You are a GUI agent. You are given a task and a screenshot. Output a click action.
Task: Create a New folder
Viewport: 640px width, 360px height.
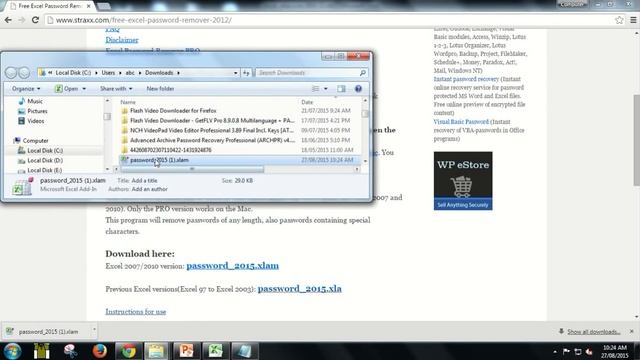click(x=160, y=89)
